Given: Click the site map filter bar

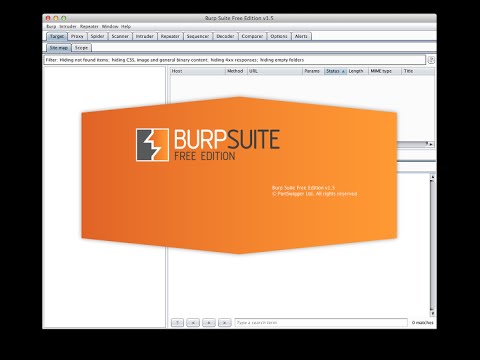Looking at the screenshot, I should [x=235, y=60].
